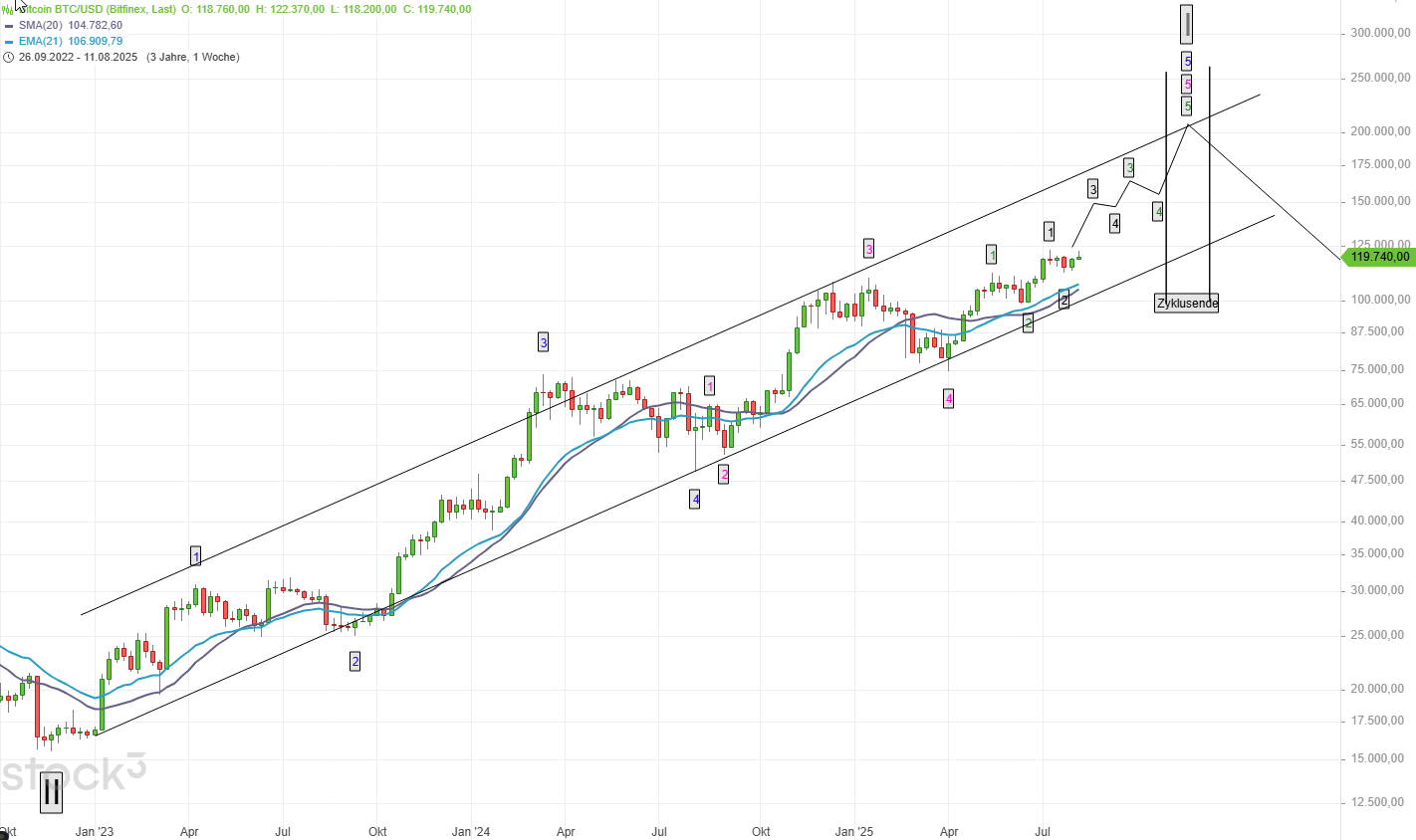The width and height of the screenshot is (1416, 840).
Task: Click the magenta wave 5 label
Action: click(1187, 85)
